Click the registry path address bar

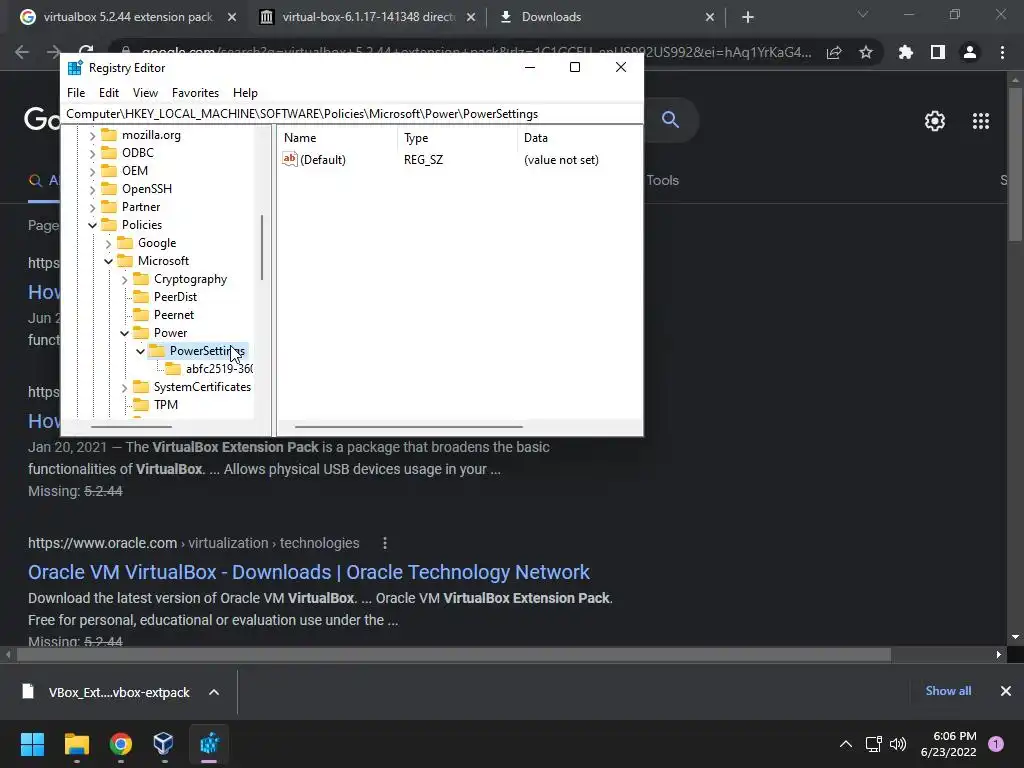tap(353, 114)
